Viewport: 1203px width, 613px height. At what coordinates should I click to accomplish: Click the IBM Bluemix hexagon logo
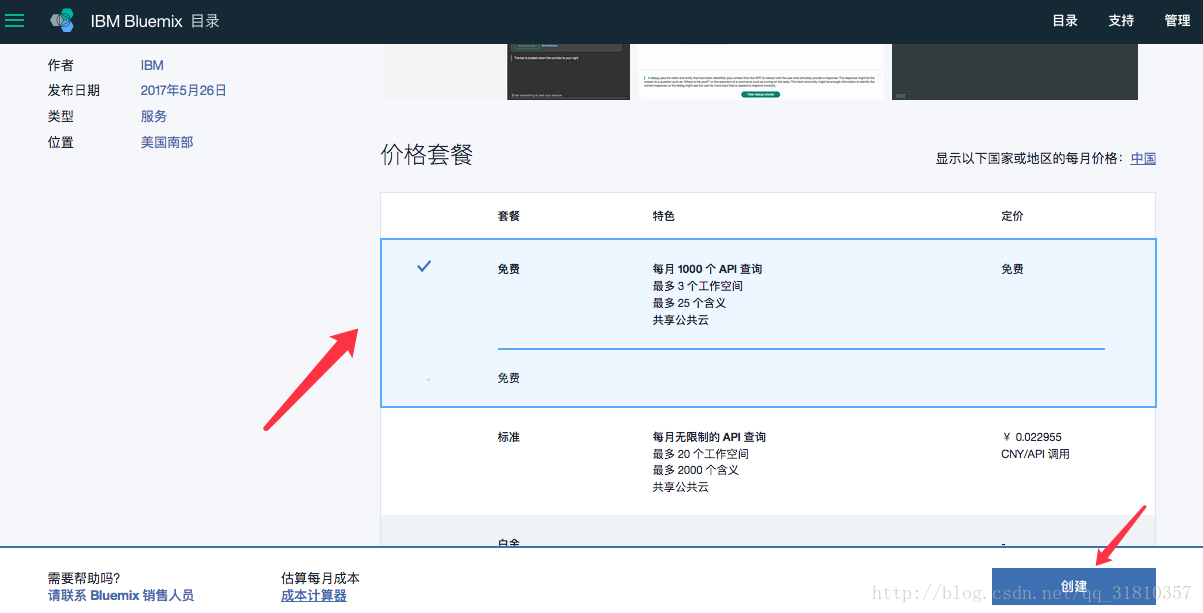(x=63, y=21)
